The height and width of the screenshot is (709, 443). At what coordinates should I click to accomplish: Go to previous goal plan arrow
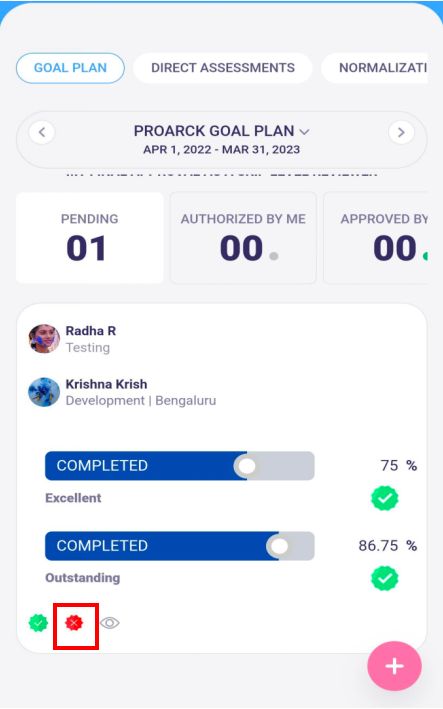click(x=42, y=132)
